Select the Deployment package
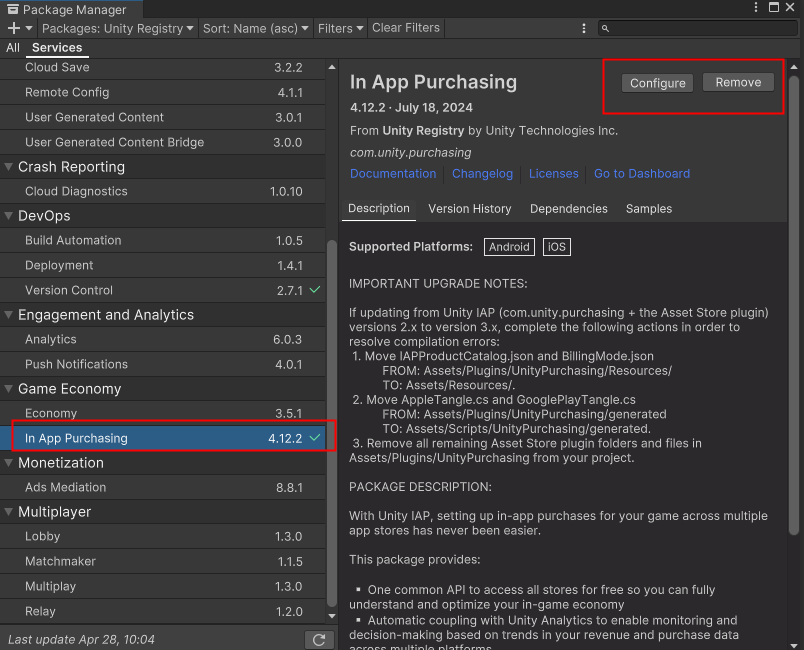The image size is (804, 650). tap(163, 266)
